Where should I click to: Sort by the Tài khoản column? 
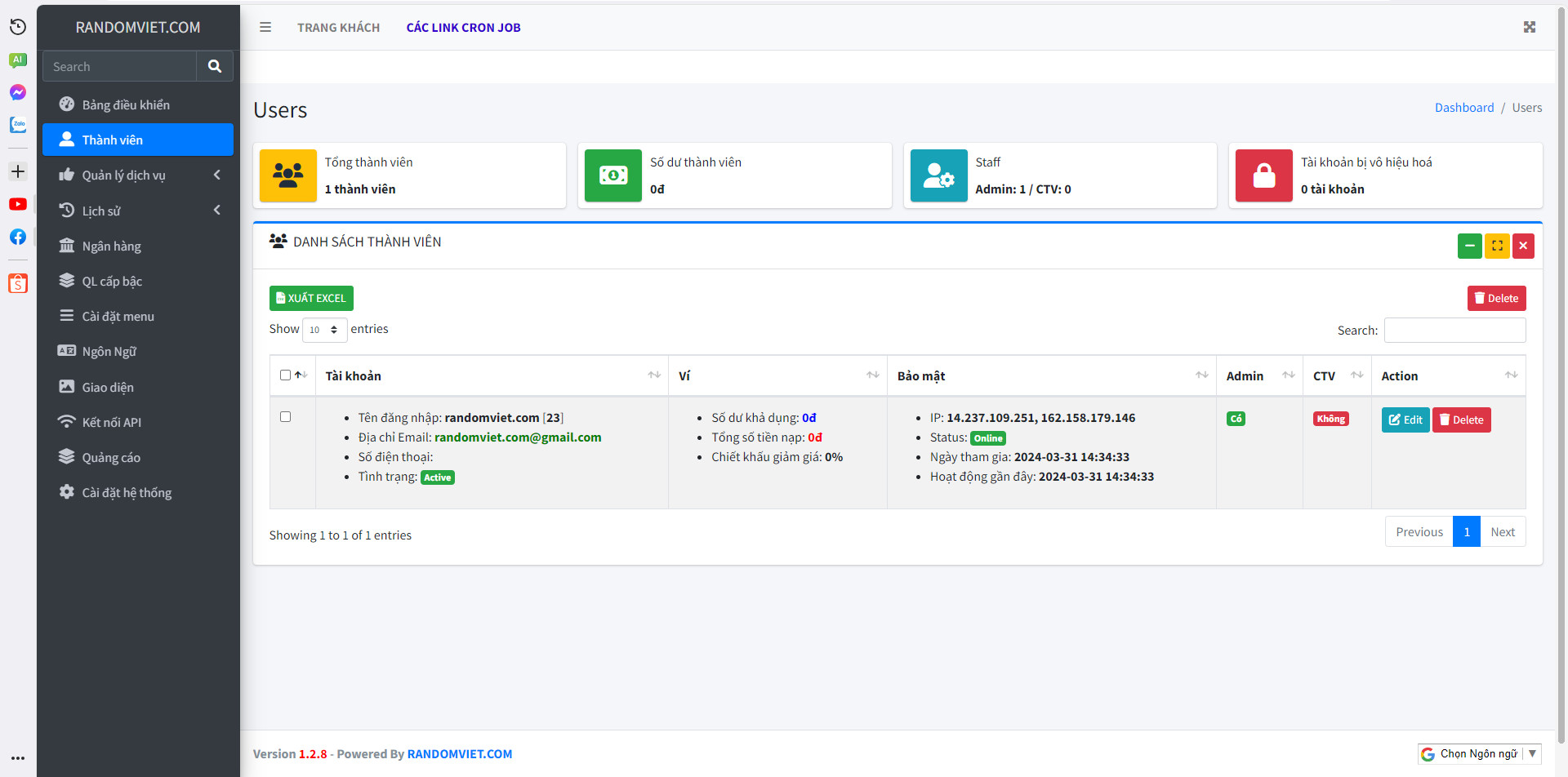(x=492, y=375)
